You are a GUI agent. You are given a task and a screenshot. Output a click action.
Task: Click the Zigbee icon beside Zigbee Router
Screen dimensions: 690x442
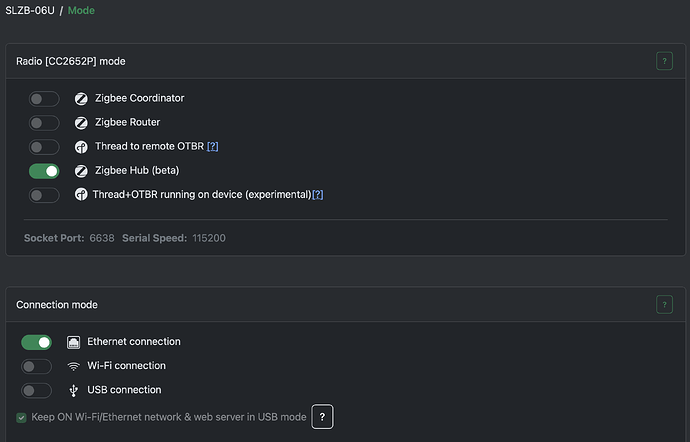click(81, 123)
